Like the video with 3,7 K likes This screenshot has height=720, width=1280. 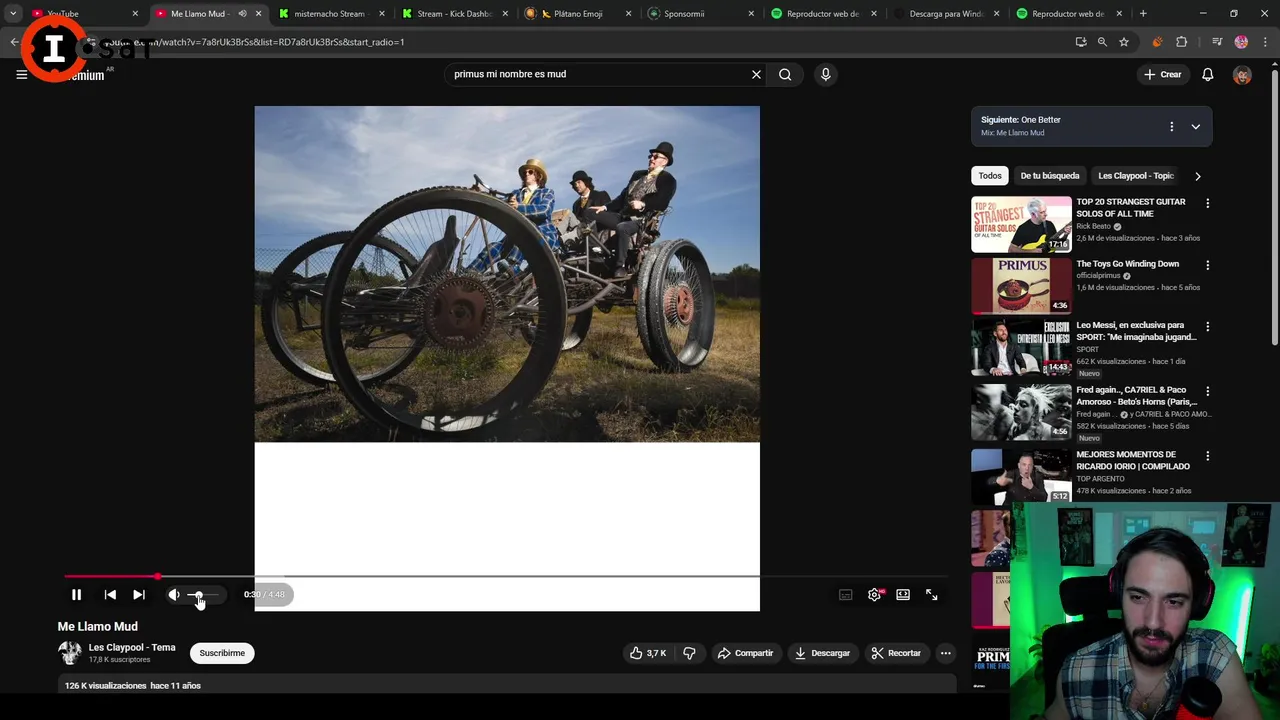(x=647, y=653)
